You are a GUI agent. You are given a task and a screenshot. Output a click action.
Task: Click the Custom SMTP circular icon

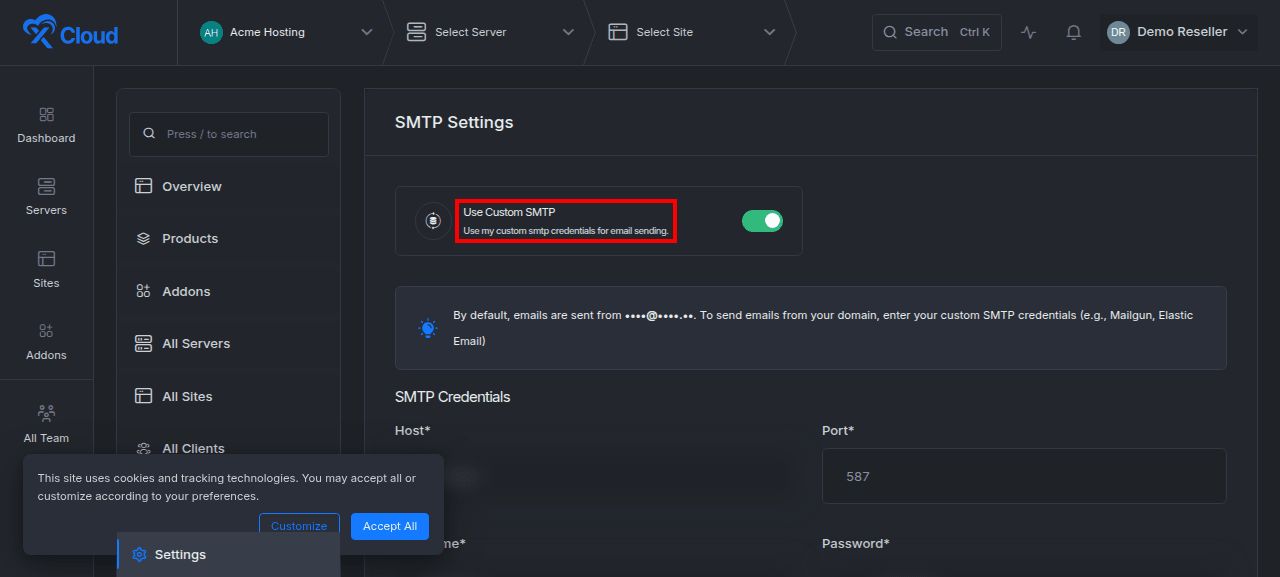(x=433, y=221)
